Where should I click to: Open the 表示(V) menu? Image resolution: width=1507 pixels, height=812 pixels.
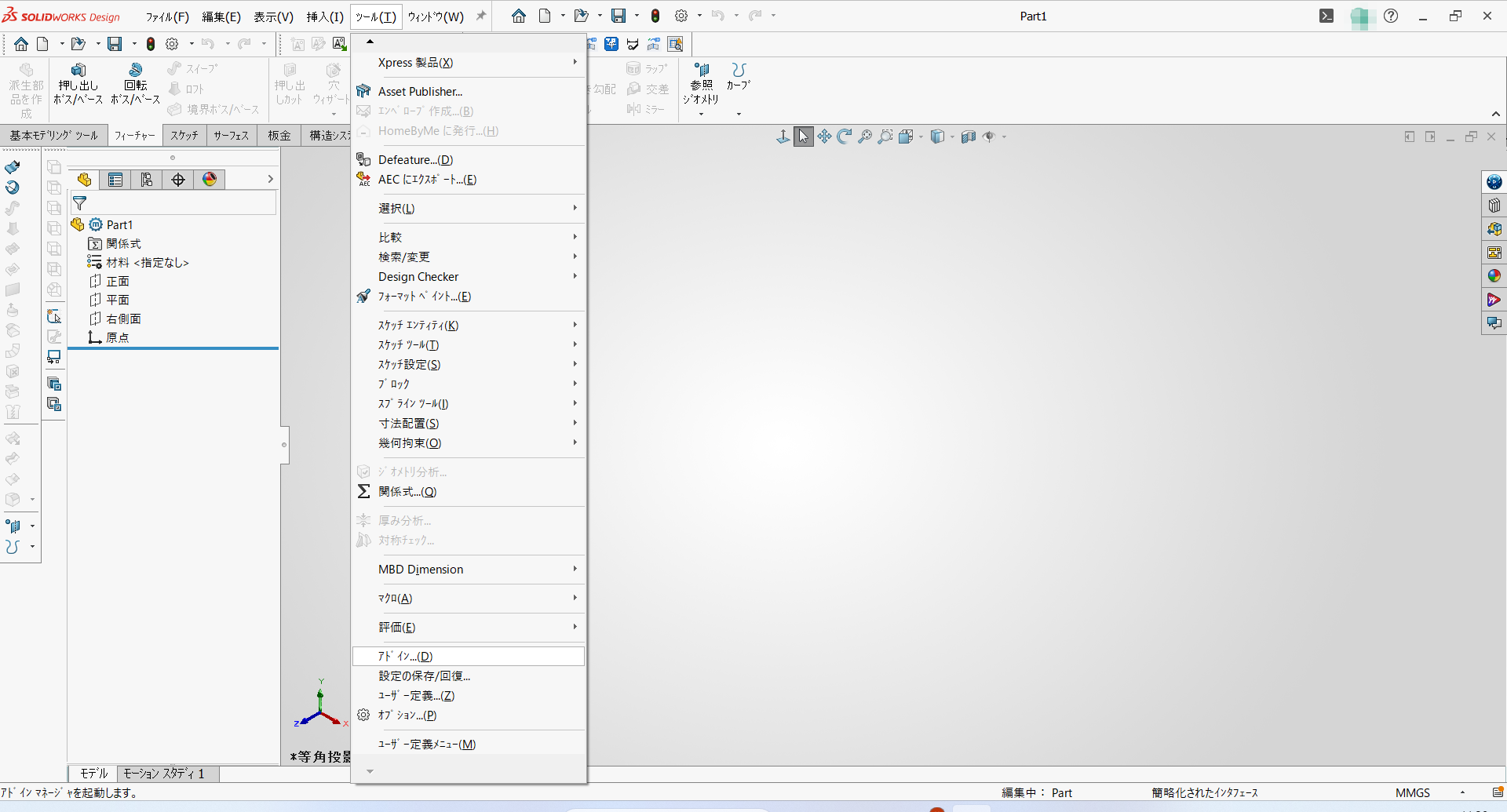273,16
